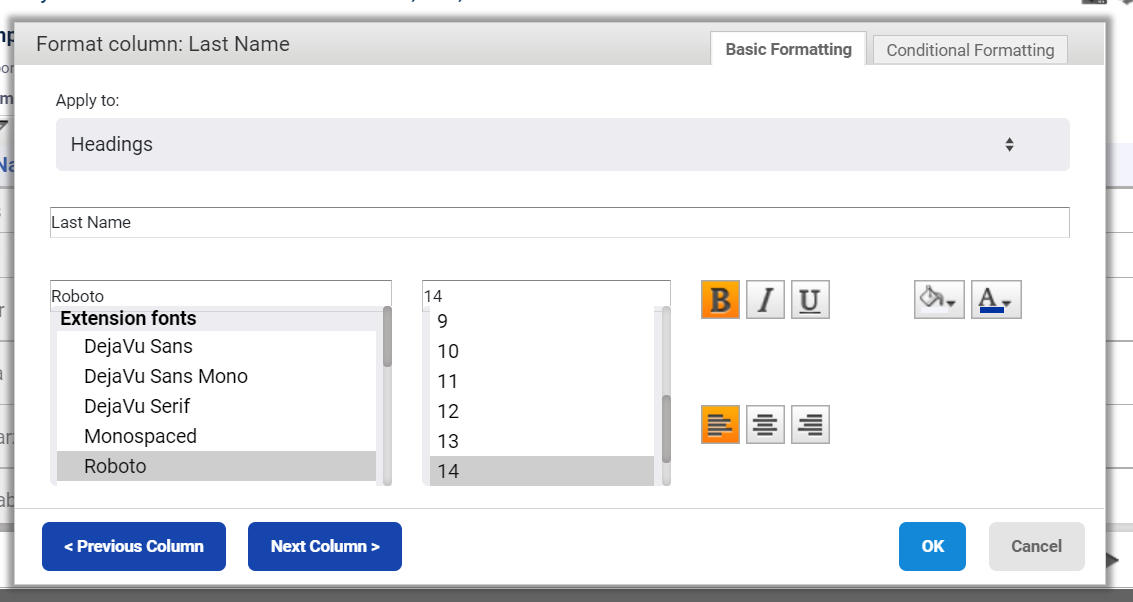Viewport: 1133px width, 602px height.
Task: Open the font color picker
Action: (996, 300)
